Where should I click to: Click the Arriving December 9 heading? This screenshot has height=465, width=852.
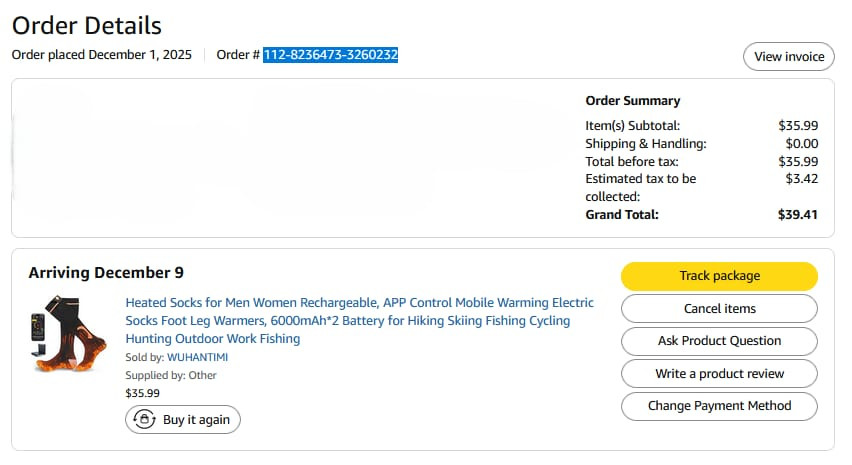point(106,273)
